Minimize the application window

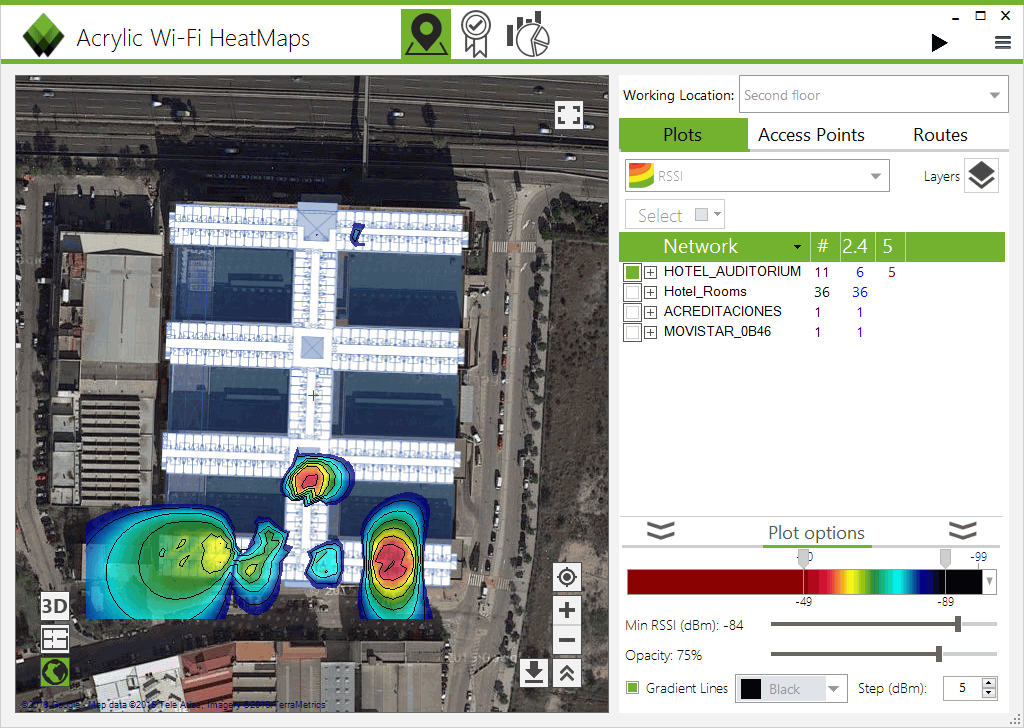click(955, 18)
